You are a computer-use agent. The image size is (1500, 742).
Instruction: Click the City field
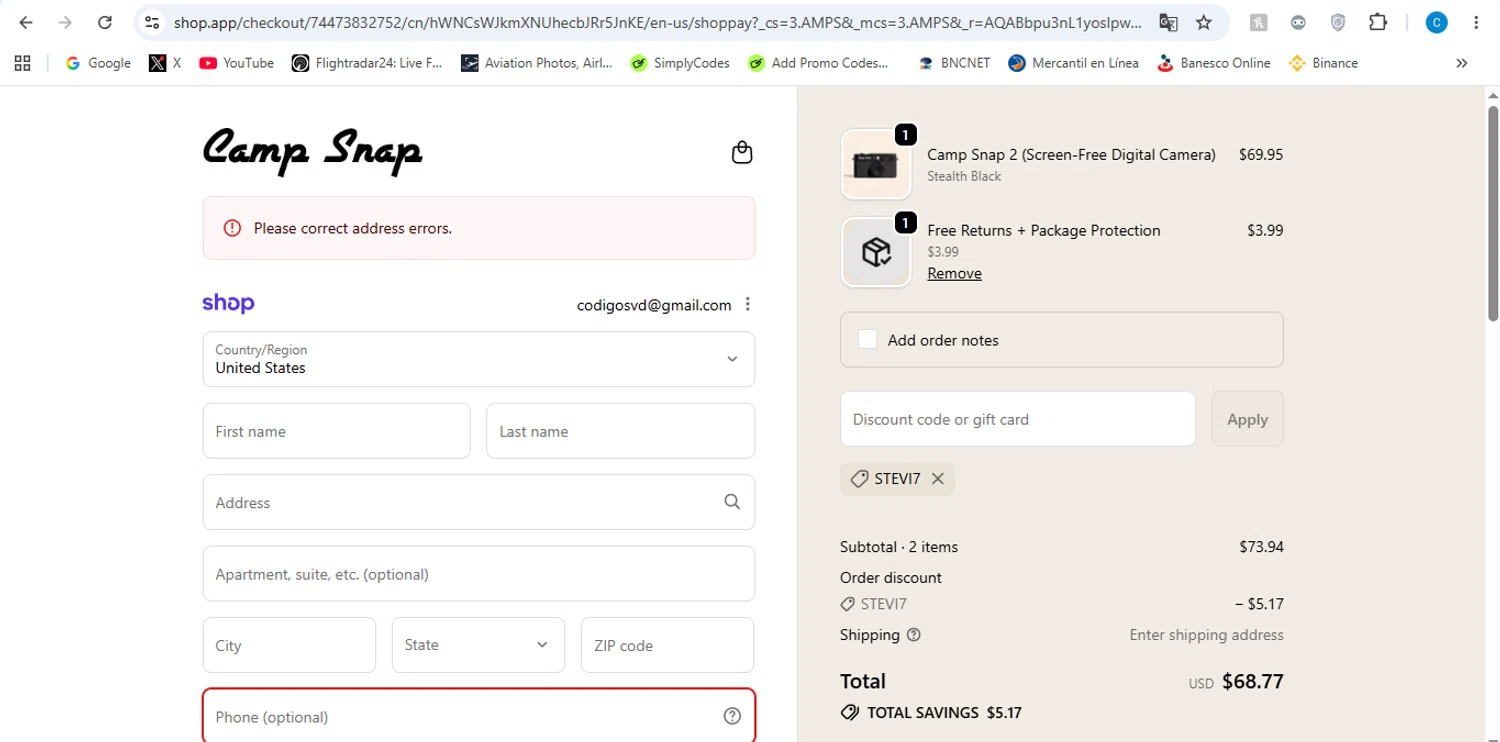point(289,645)
